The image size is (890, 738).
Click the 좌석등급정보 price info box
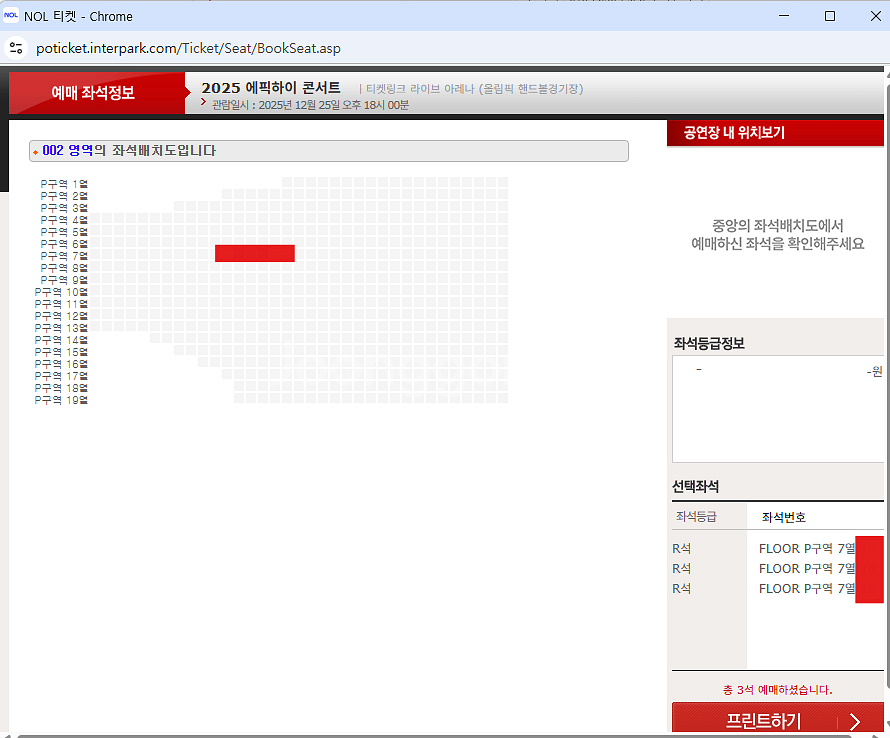pos(776,409)
